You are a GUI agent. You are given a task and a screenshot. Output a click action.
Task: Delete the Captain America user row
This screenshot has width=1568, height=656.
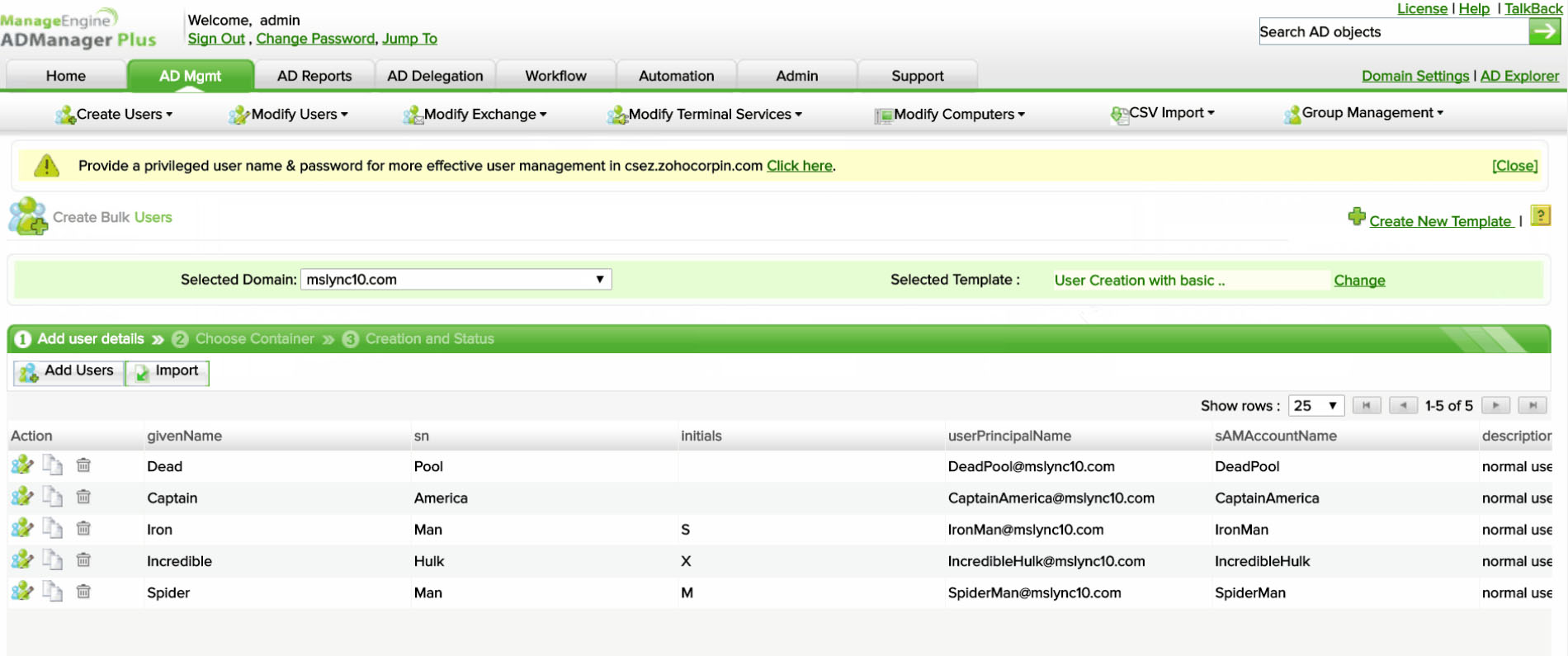click(x=83, y=497)
